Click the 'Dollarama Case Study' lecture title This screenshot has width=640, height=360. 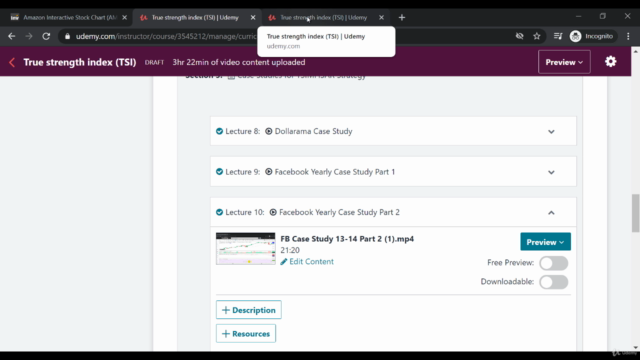click(313, 131)
